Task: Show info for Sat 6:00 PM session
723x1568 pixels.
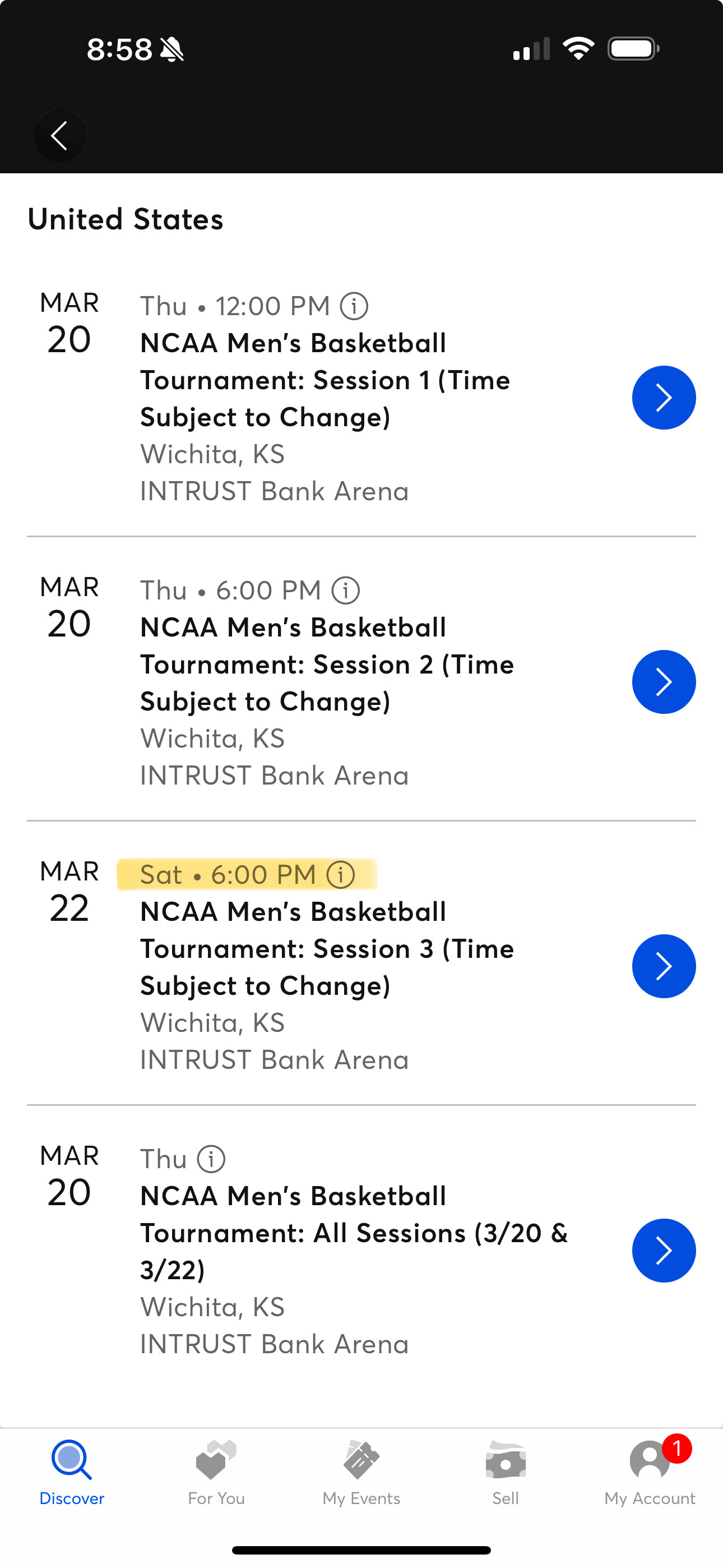Action: coord(341,875)
